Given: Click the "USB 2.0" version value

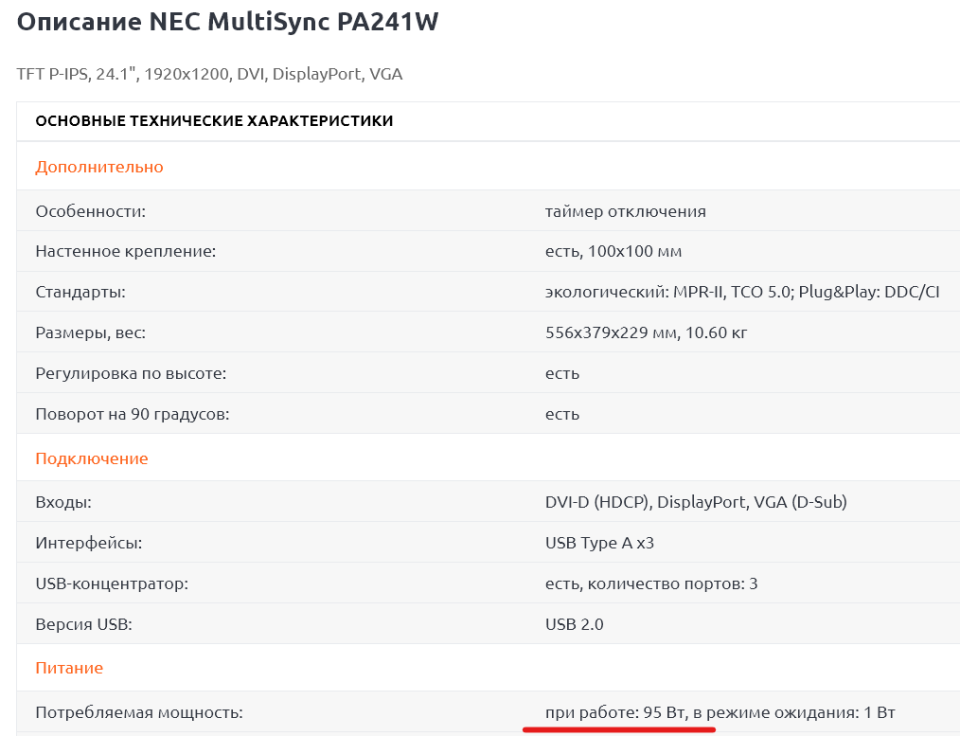Looking at the screenshot, I should [574, 624].
